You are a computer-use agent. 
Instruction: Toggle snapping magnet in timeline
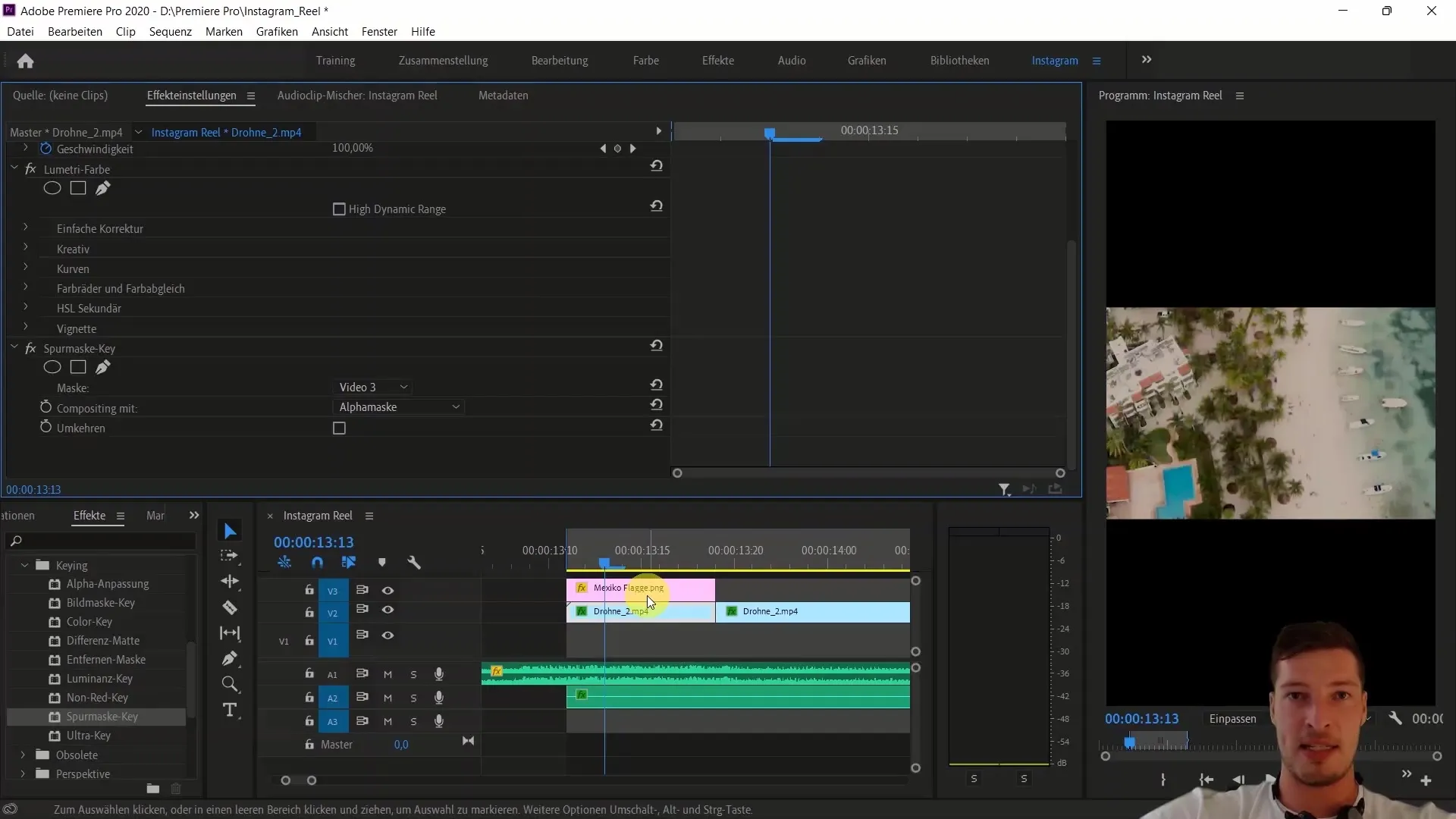pos(317,563)
